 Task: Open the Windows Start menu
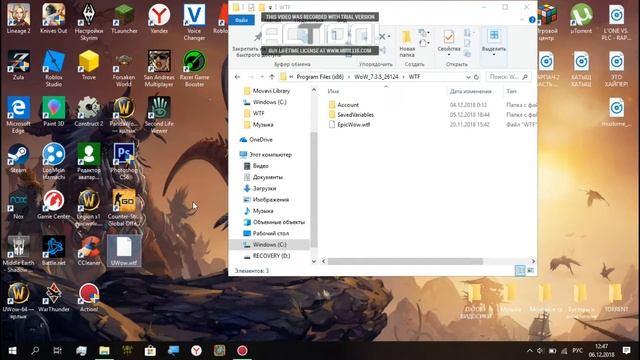[12, 350]
